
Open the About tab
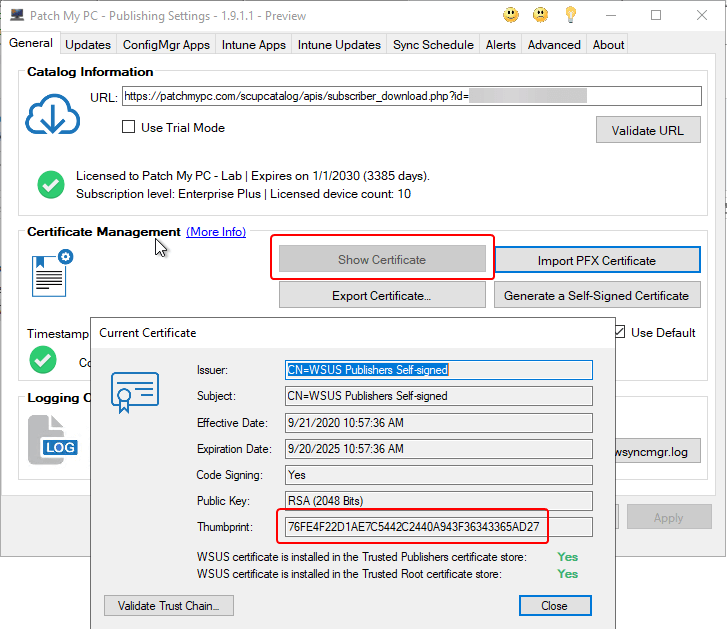pos(608,45)
